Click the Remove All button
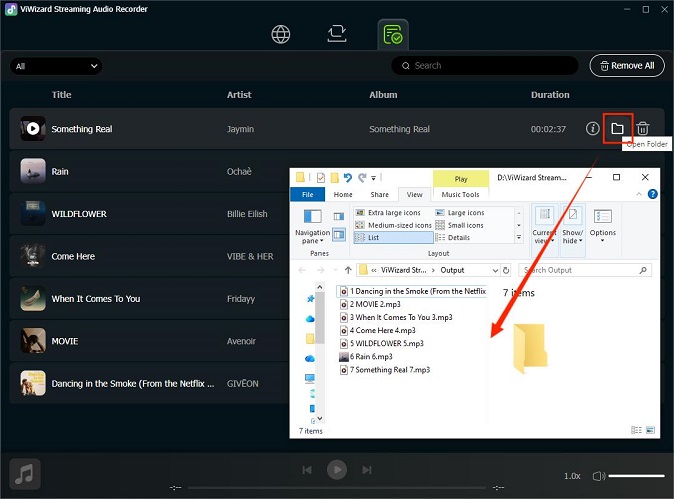The width and height of the screenshot is (674, 499). 627,66
